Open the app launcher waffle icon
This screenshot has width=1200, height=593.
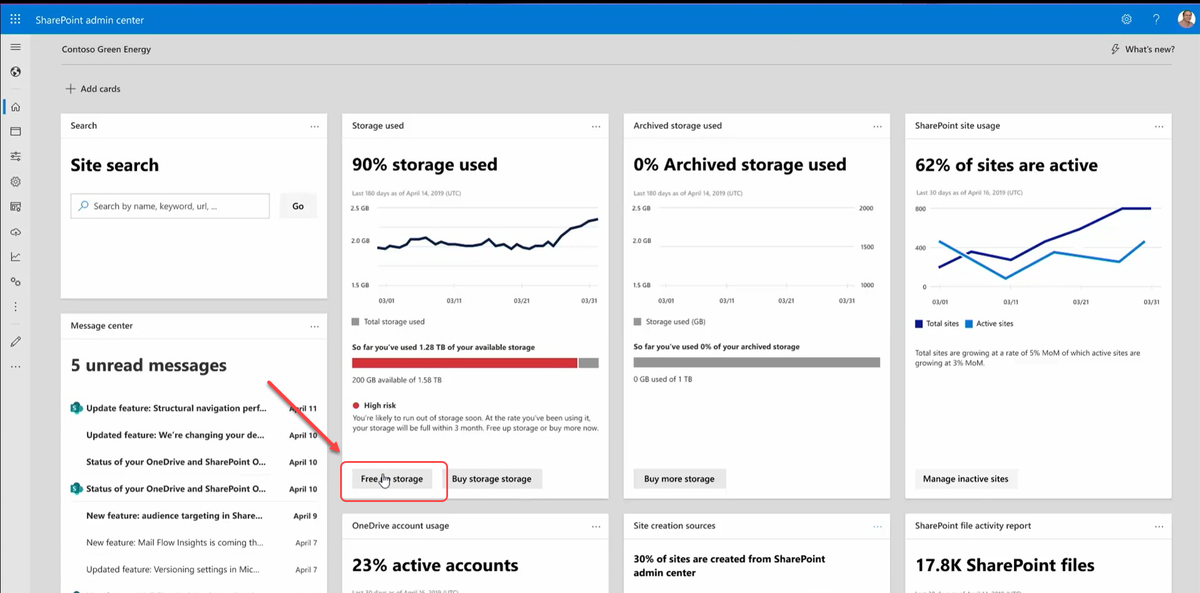pos(15,19)
